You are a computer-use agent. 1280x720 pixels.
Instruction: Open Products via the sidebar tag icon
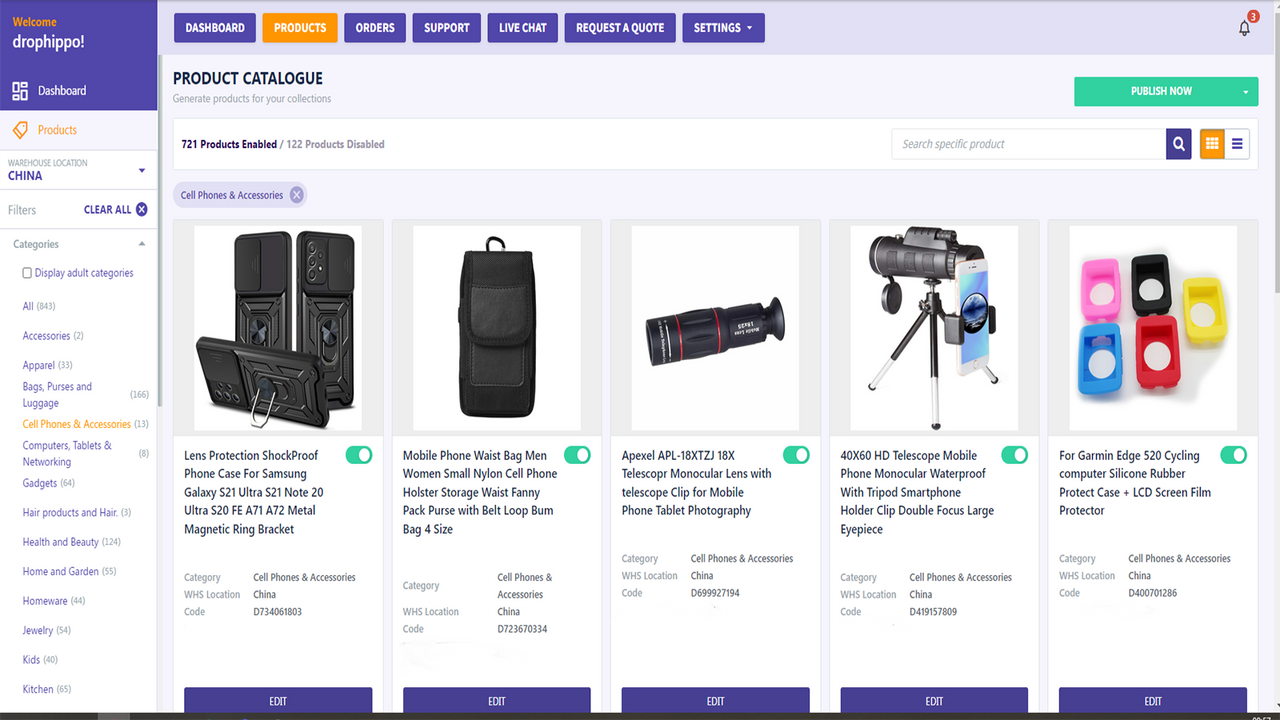[x=19, y=129]
